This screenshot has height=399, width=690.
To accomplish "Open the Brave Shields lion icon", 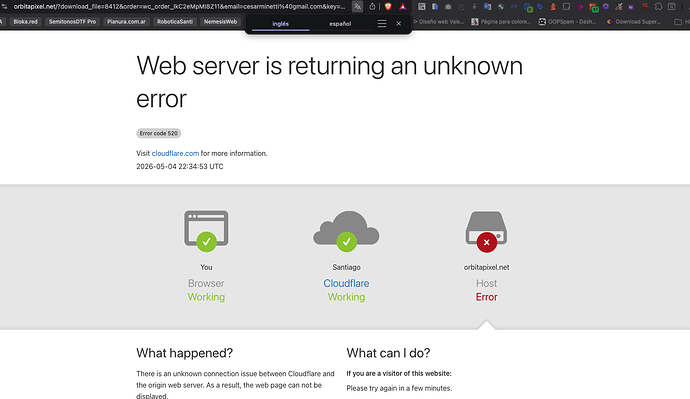I will pyautogui.click(x=388, y=7).
